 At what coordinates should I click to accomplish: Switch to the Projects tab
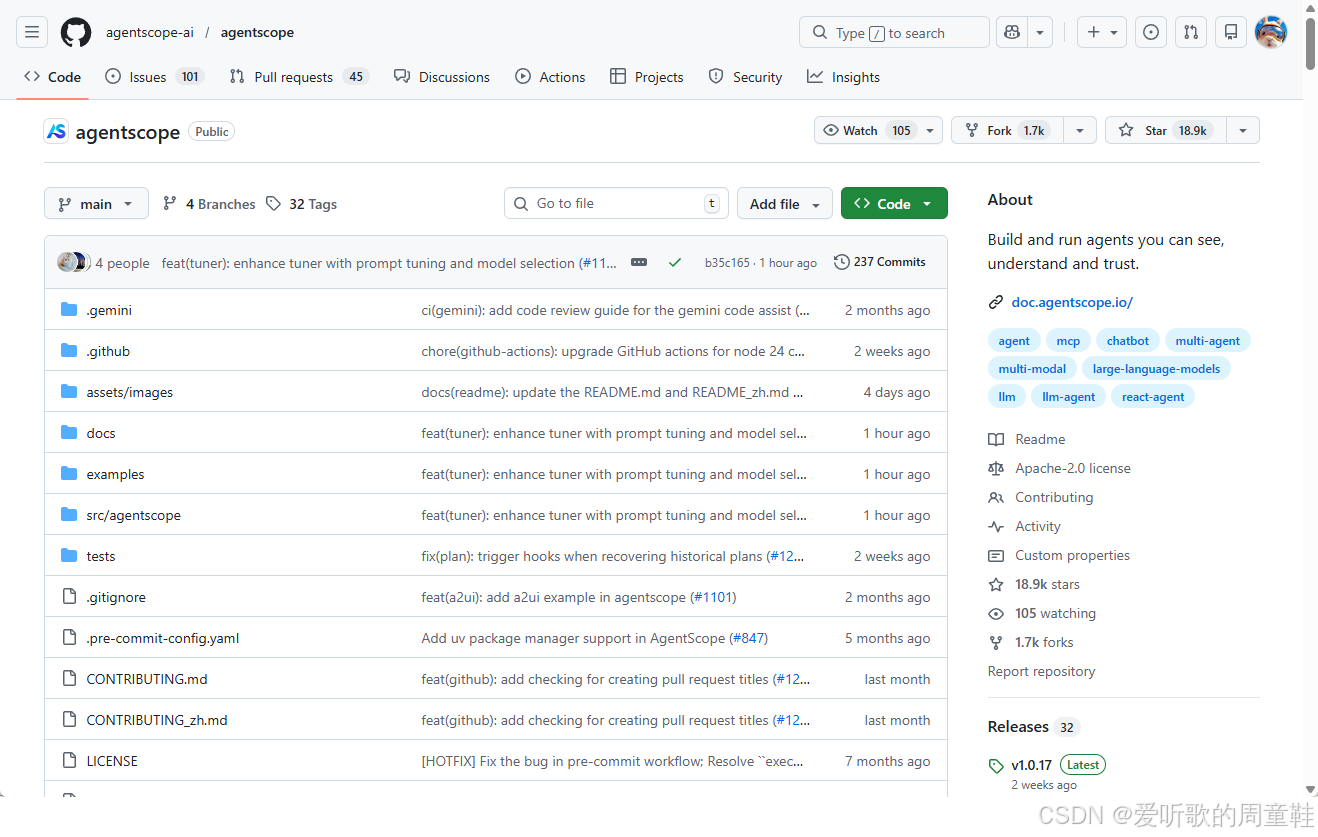click(647, 77)
